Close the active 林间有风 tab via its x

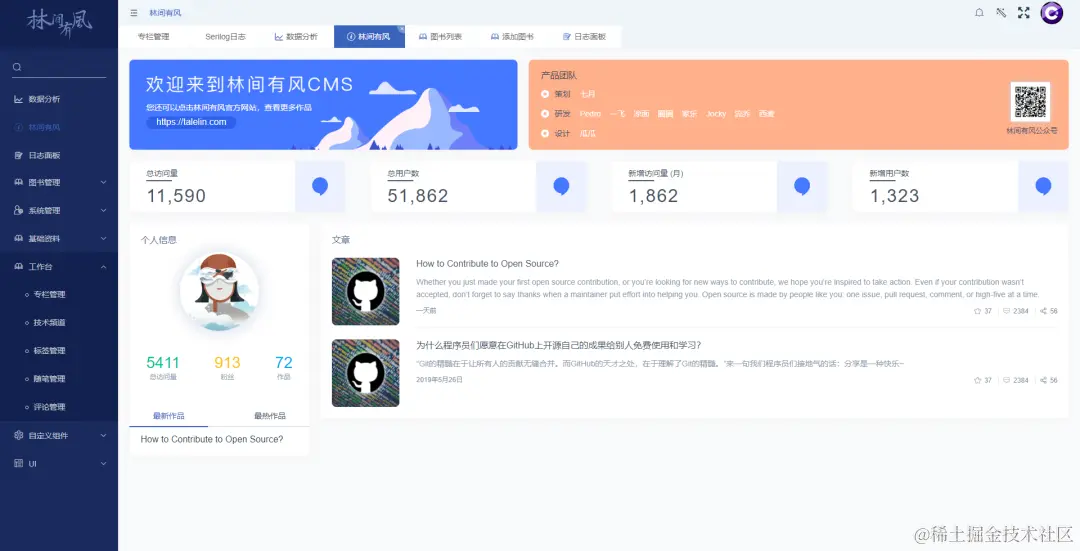[401, 29]
